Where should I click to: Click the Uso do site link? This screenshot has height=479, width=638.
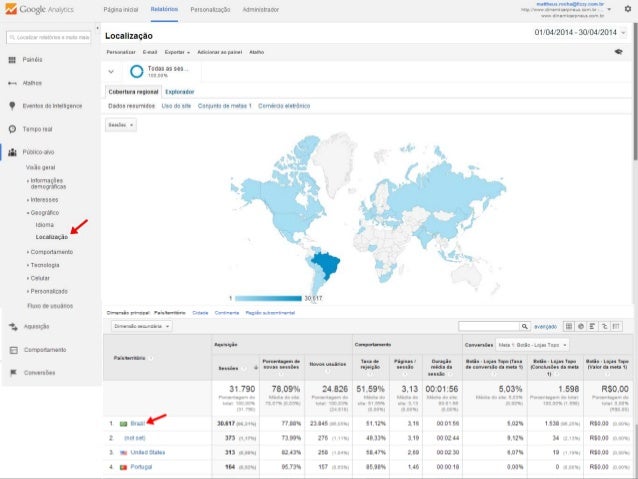click(x=176, y=105)
